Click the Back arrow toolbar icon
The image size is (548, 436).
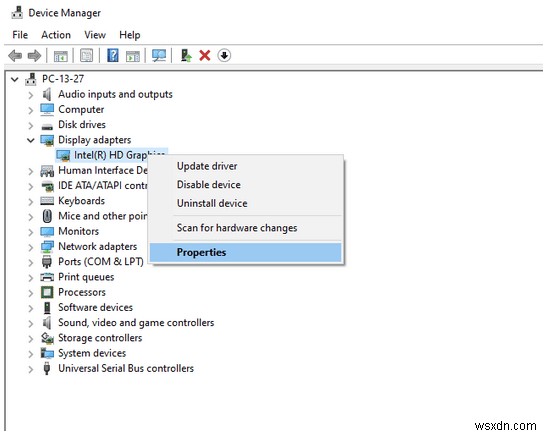click(15, 56)
